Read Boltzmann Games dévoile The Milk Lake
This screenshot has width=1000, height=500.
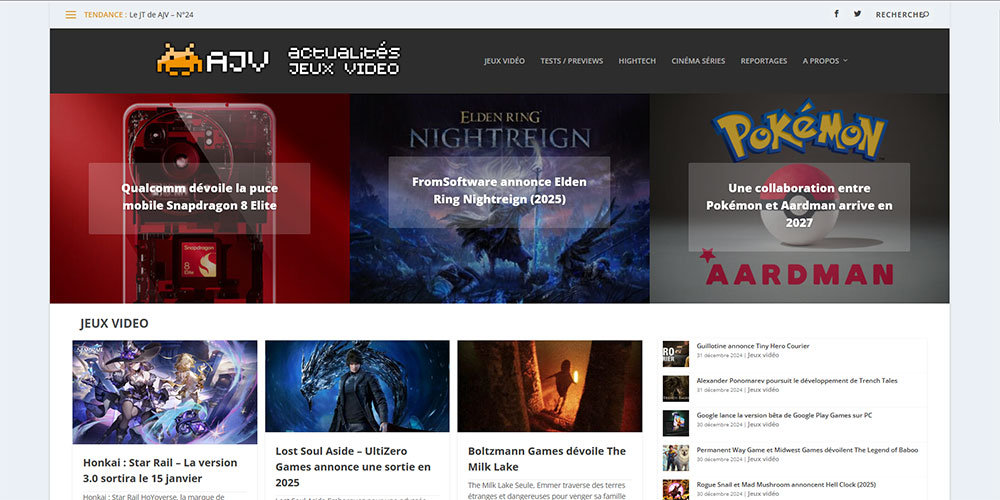547,459
